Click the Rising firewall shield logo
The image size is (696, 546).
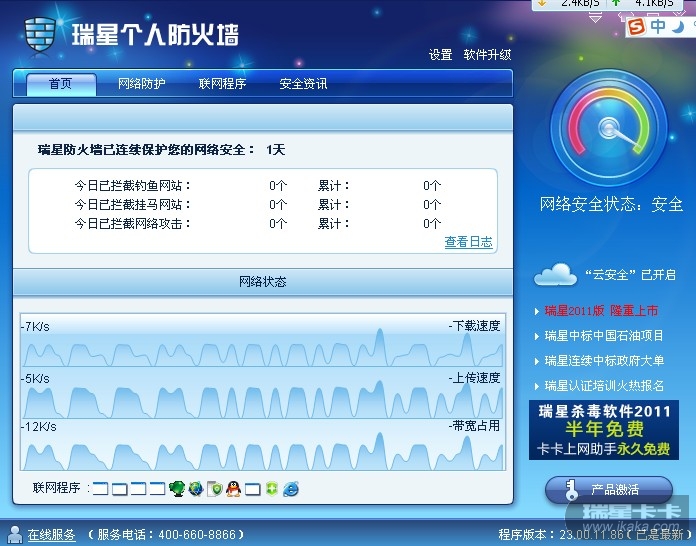[x=40, y=36]
